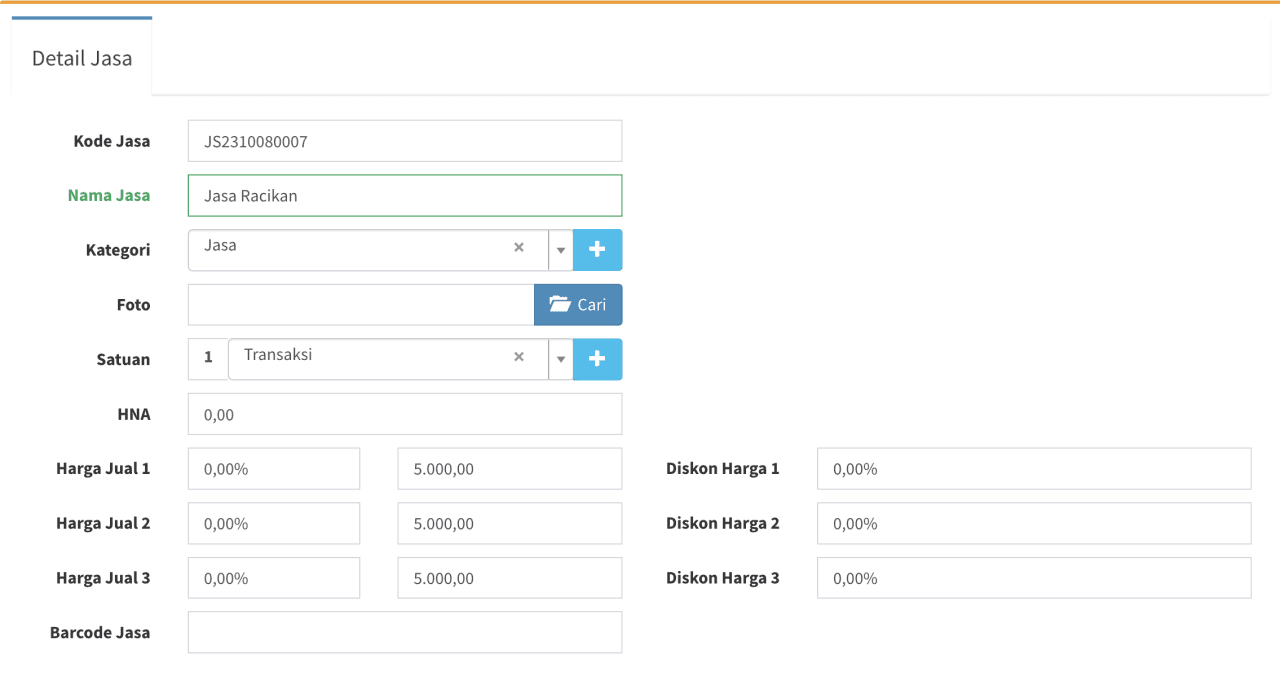Select the Kode Jasa label
This screenshot has width=1280, height=676.
[x=112, y=141]
